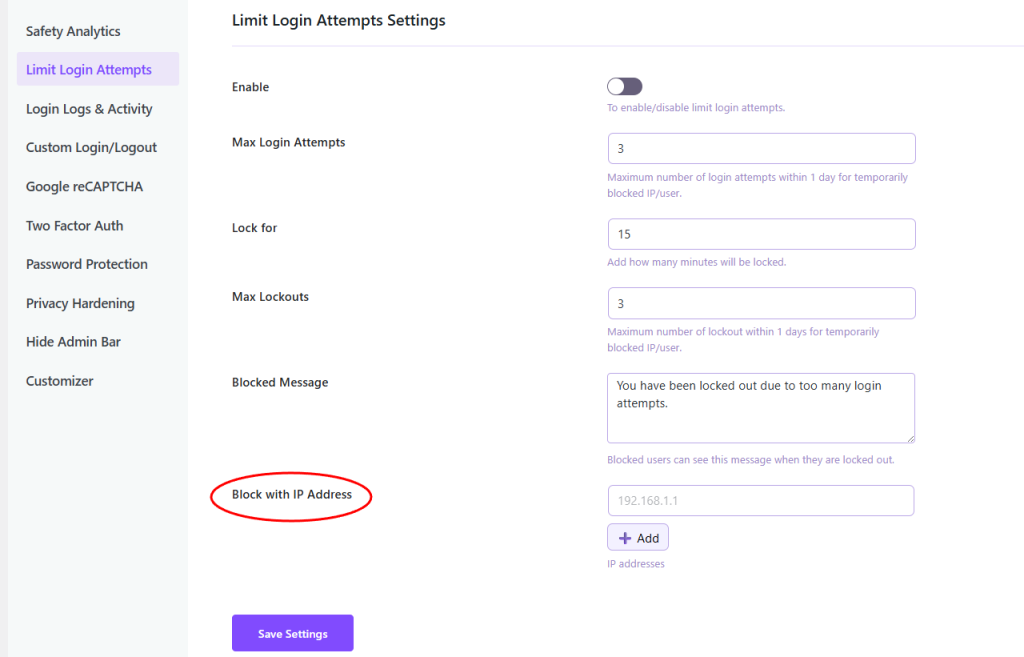Viewport: 1024px width, 657px height.
Task: Click the plus icon on Add button
Action: (625, 538)
